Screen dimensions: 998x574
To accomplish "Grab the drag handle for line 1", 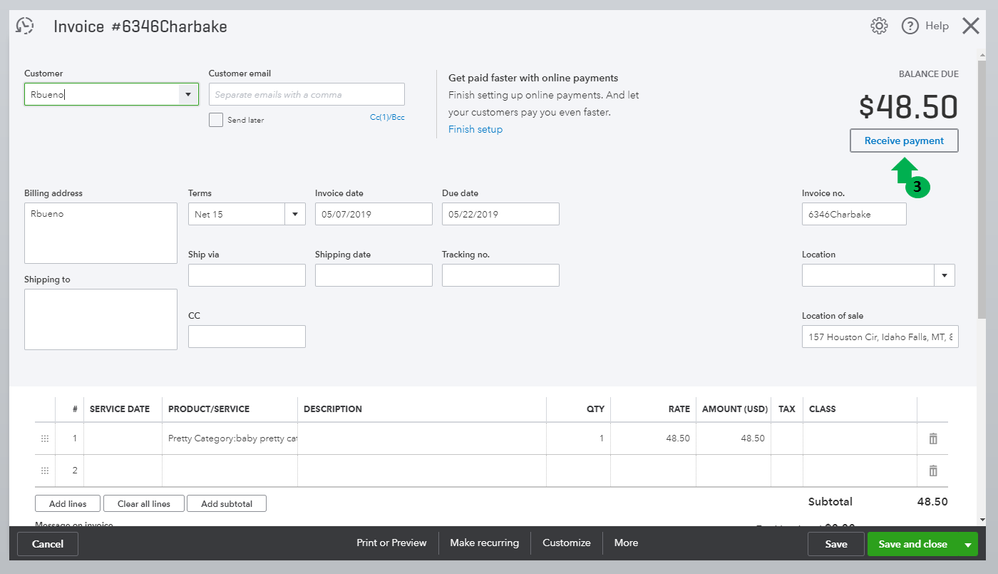I will [x=45, y=439].
